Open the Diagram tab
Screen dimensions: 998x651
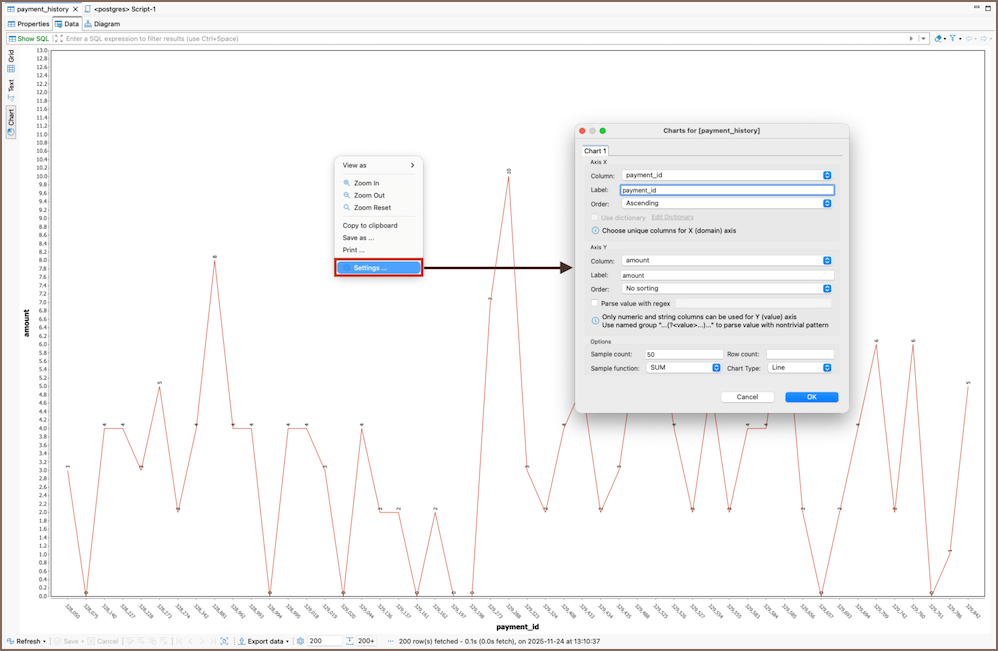click(x=102, y=24)
